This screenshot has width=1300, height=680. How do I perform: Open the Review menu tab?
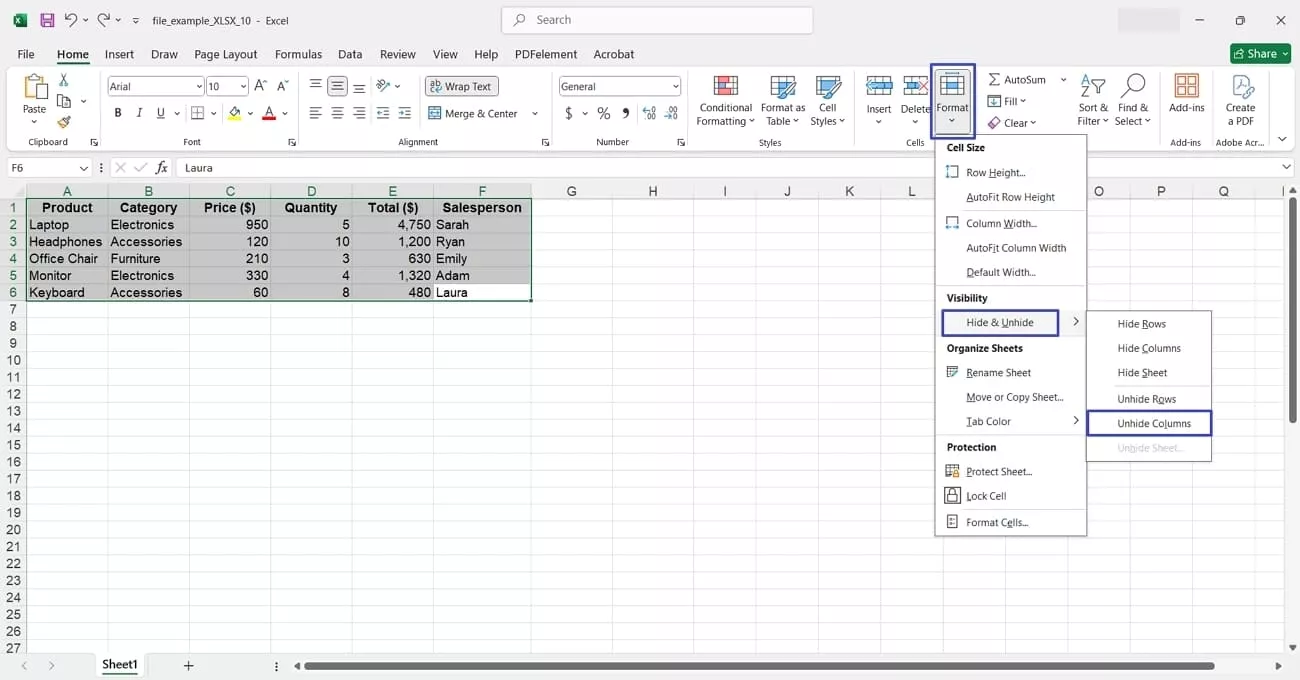coord(397,54)
